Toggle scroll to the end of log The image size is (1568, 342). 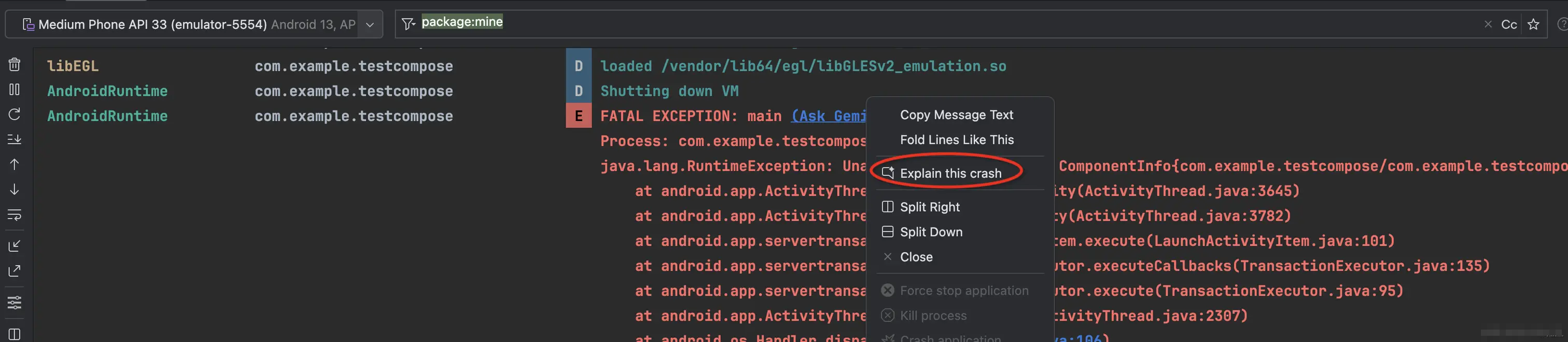click(15, 139)
